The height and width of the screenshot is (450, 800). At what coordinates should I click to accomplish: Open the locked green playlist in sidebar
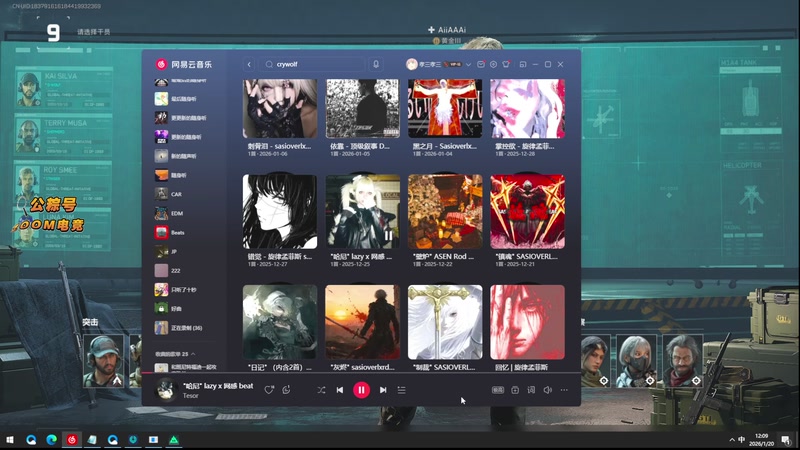(x=184, y=309)
